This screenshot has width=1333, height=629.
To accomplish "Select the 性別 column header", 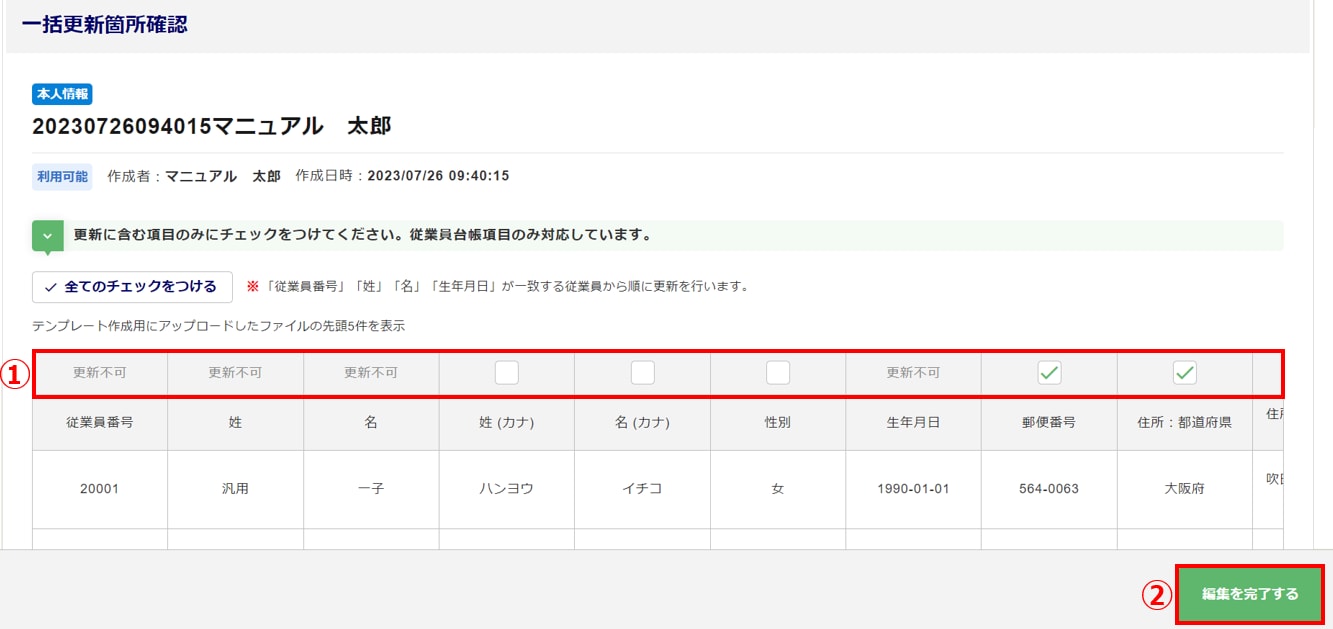I will pyautogui.click(x=778, y=423).
